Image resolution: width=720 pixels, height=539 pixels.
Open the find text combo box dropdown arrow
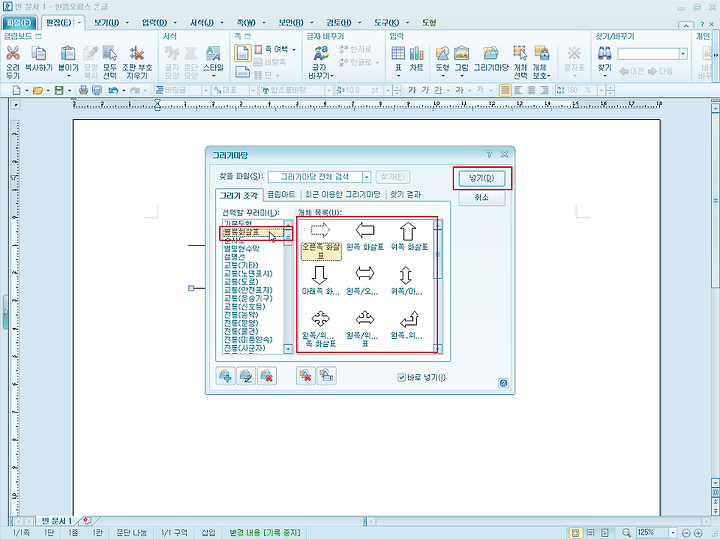pyautogui.click(x=683, y=54)
